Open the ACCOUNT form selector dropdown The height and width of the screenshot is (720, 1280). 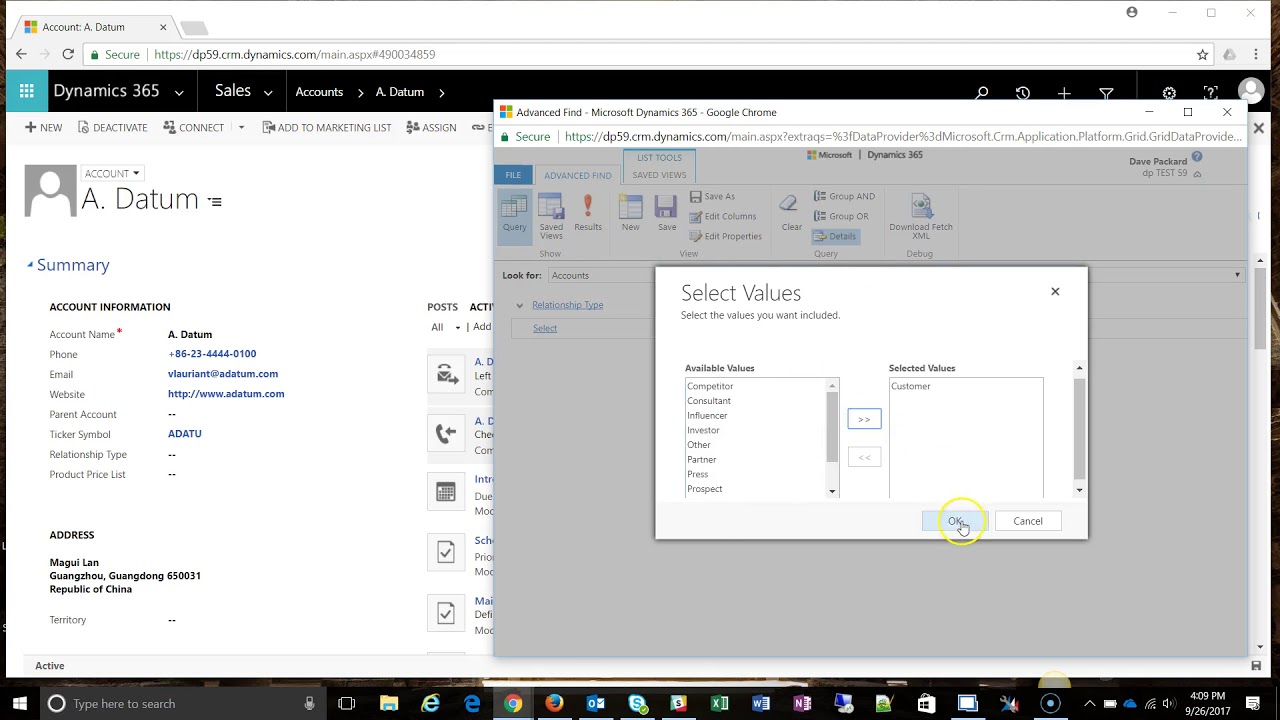click(112, 173)
